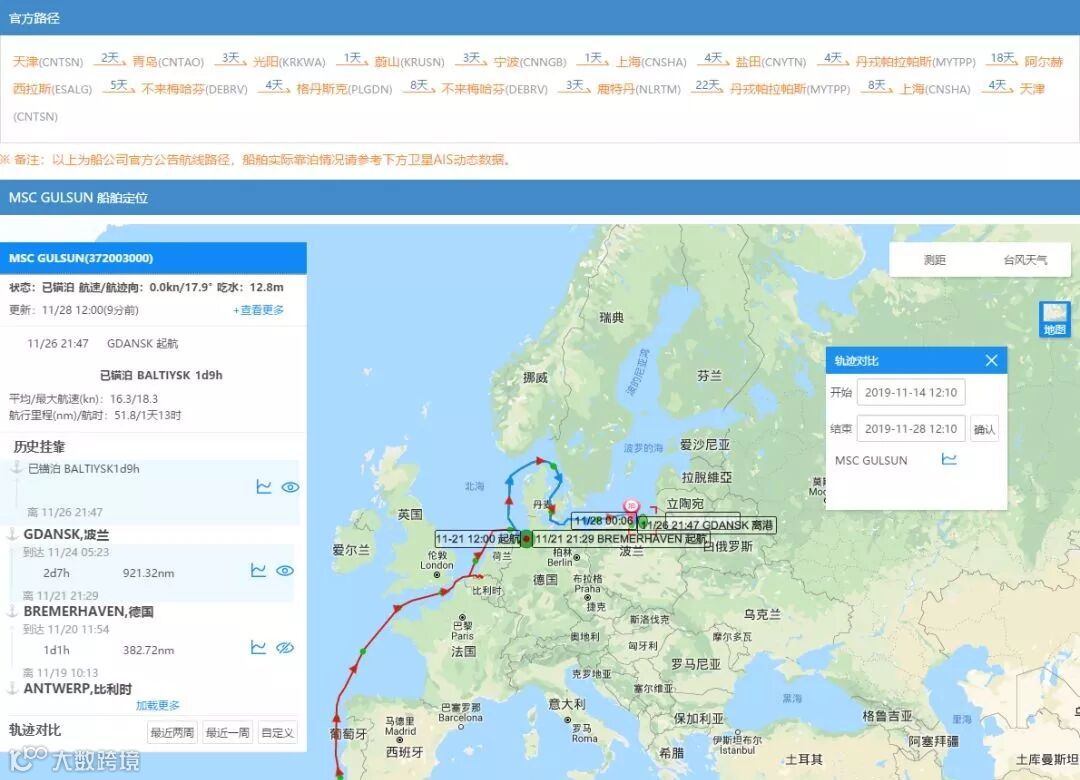Screen dimensions: 1080x780
Task: Click 921.32nm distance value
Action: 148,573
